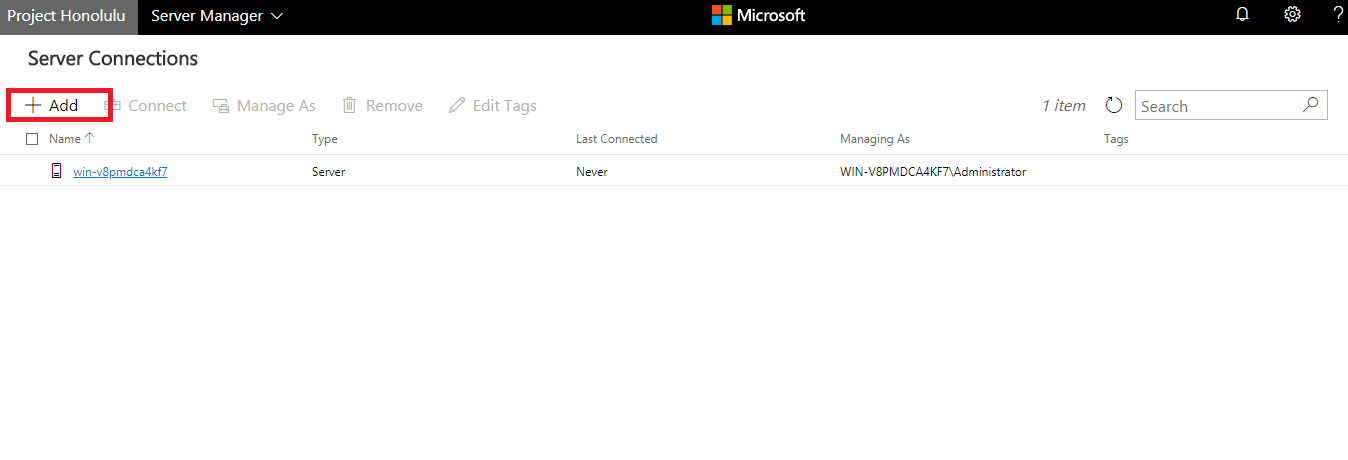Click the Remove trash button
The width and height of the screenshot is (1348, 460).
(x=382, y=106)
